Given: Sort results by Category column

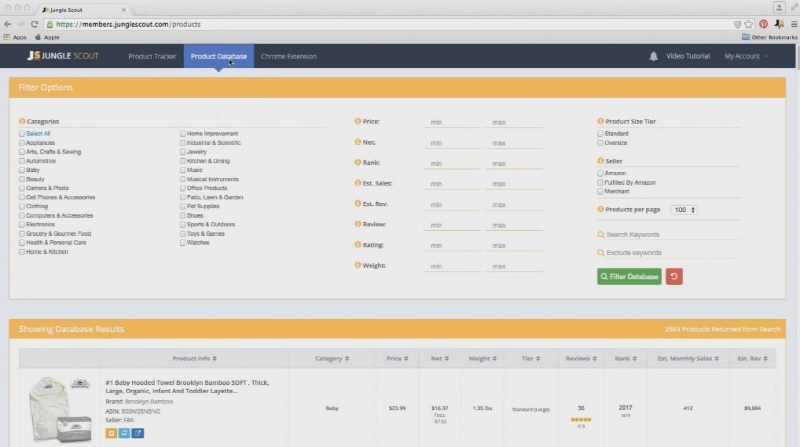Looking at the screenshot, I should click(x=332, y=359).
